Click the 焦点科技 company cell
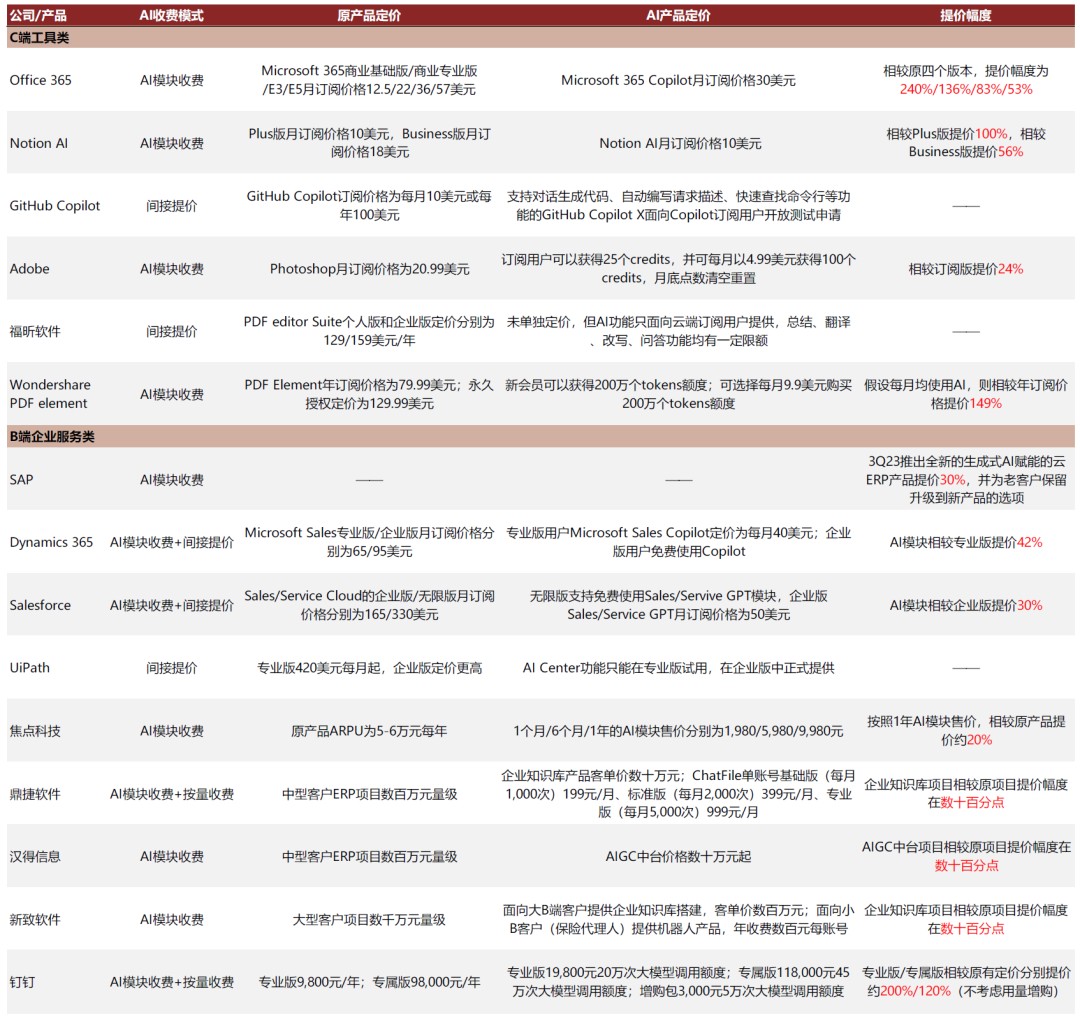The width and height of the screenshot is (1080, 1019). 35,731
